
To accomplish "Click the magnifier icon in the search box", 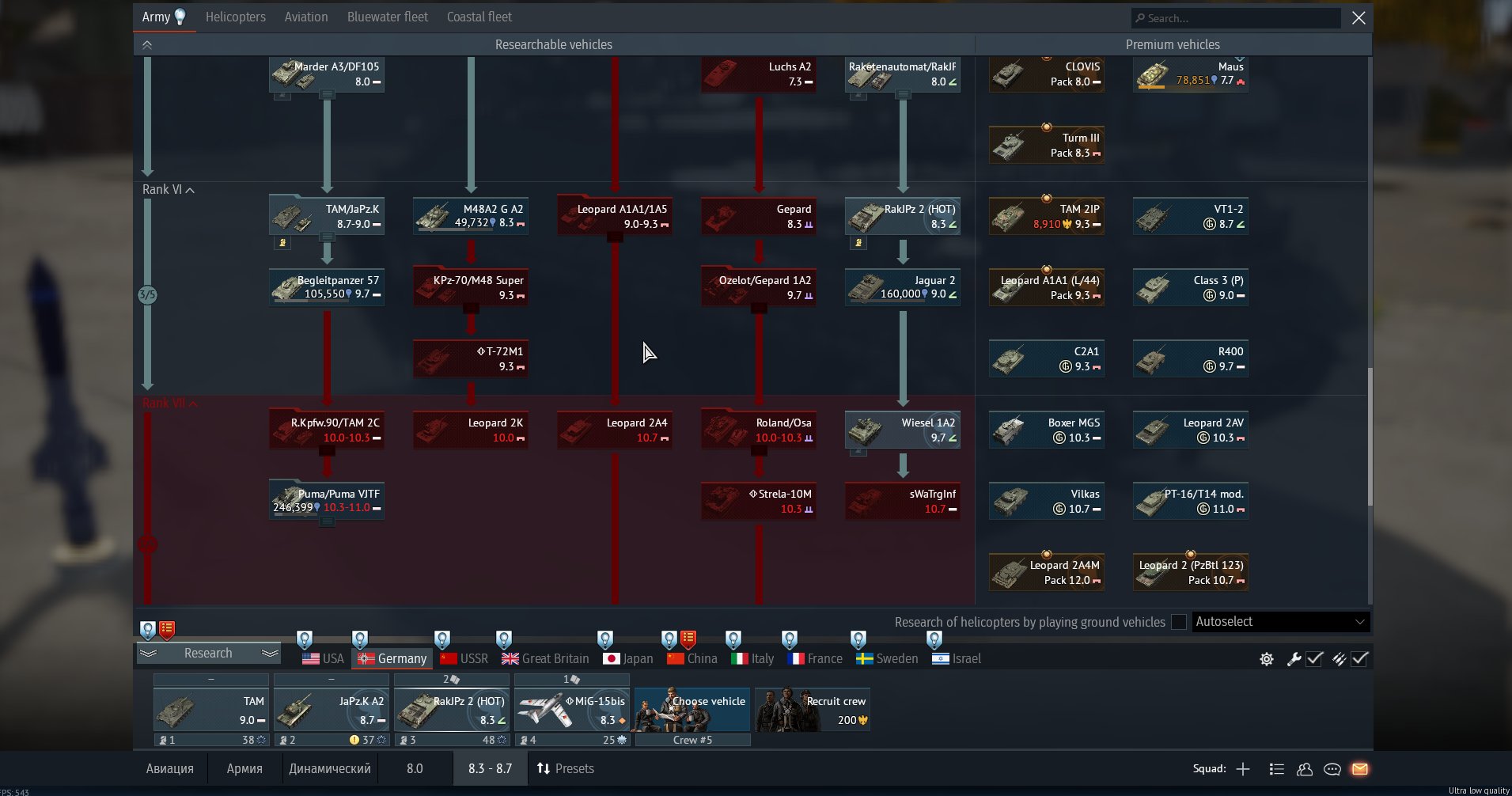I will click(x=1140, y=18).
